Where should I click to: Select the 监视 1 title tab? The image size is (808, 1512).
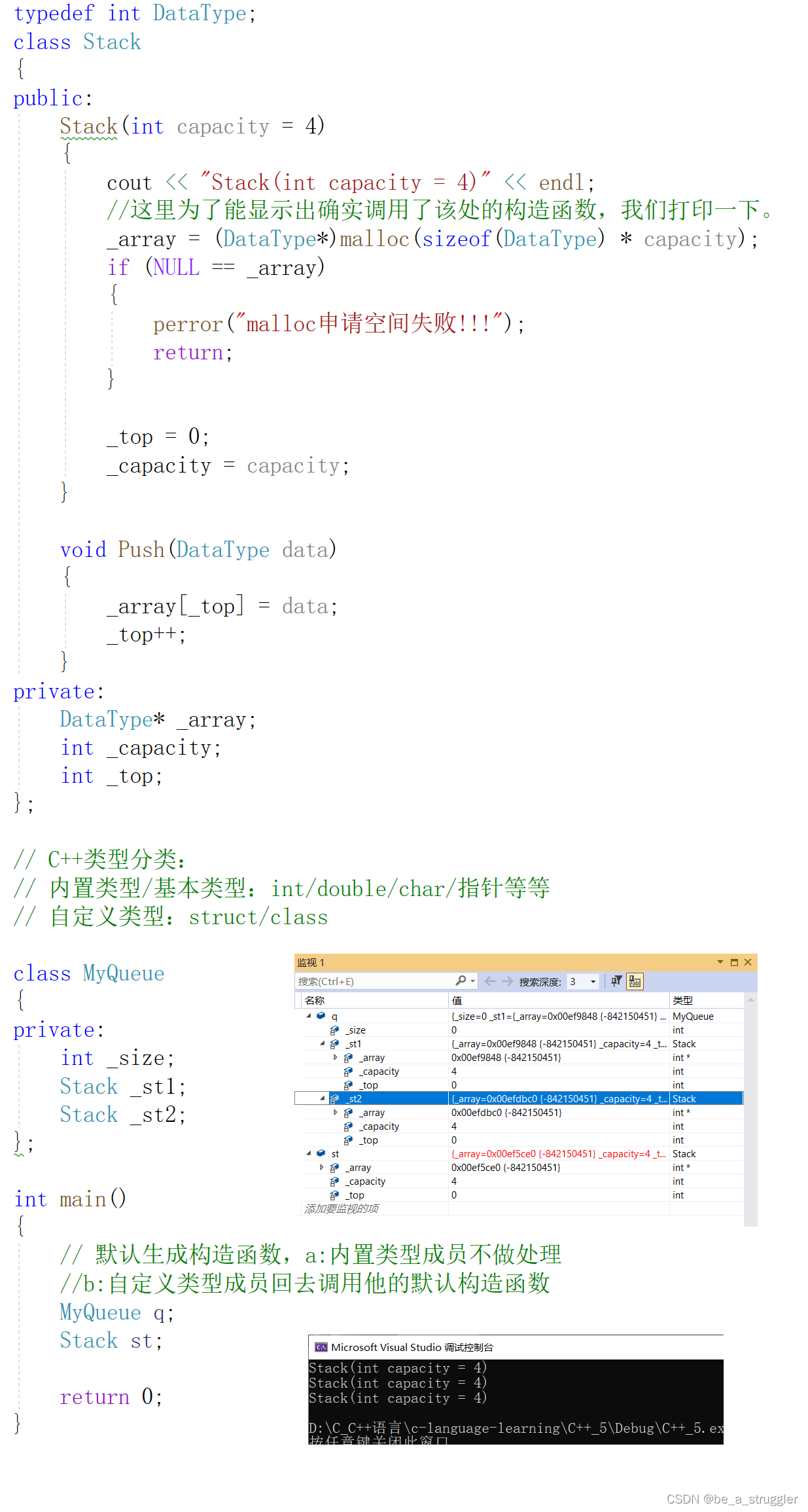tap(311, 962)
